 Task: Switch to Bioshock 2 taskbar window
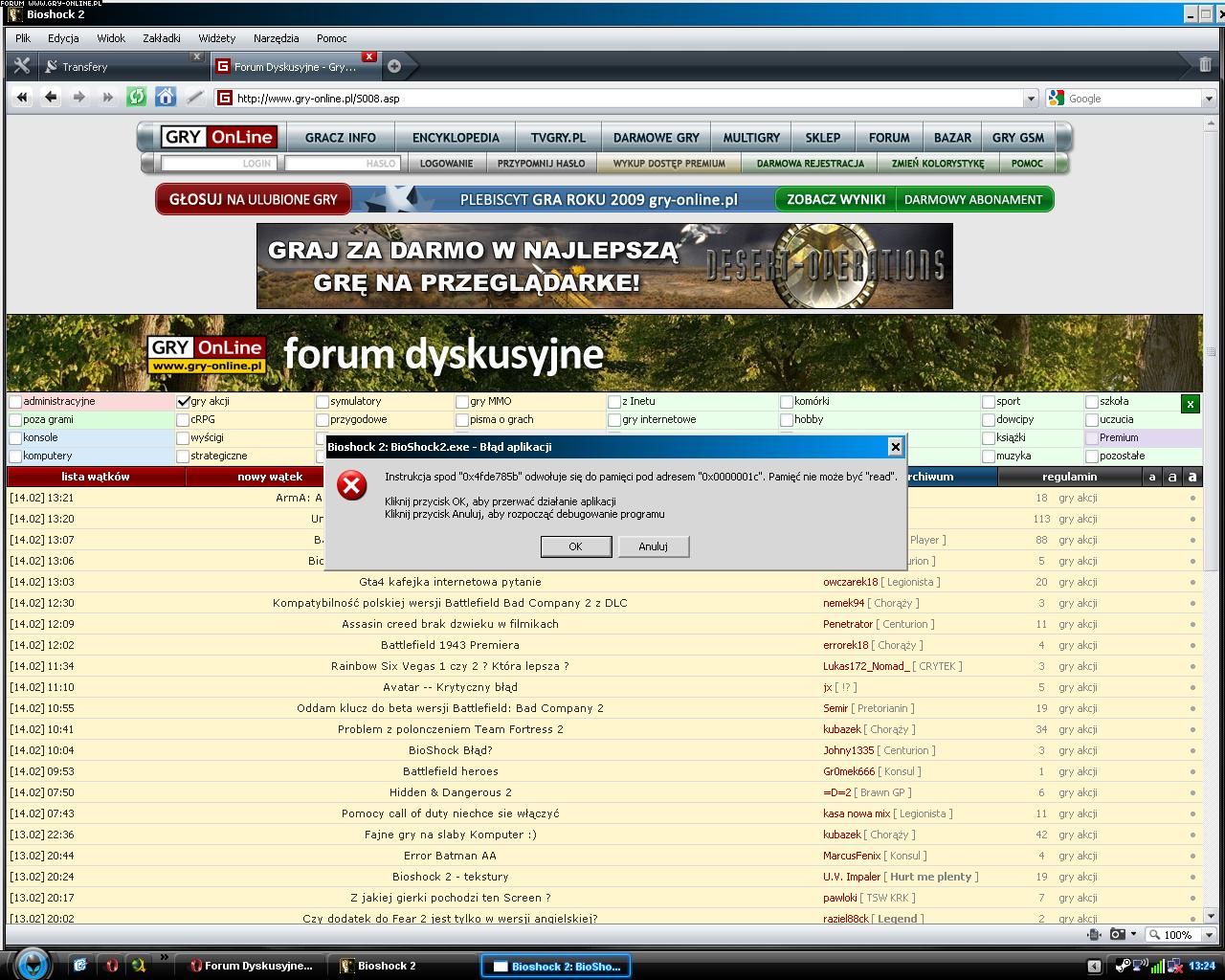[399, 966]
